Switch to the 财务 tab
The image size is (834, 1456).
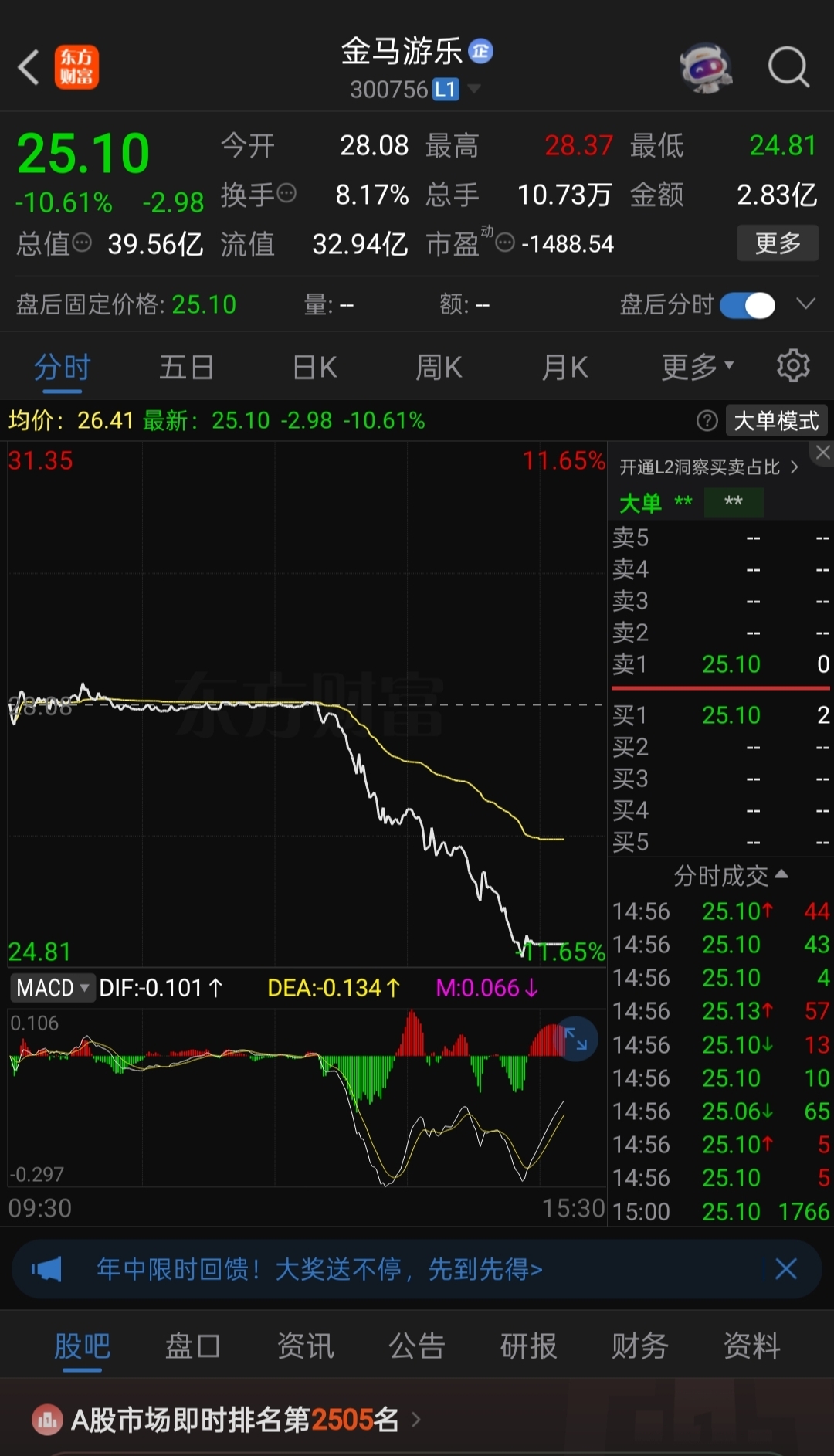point(640,1346)
